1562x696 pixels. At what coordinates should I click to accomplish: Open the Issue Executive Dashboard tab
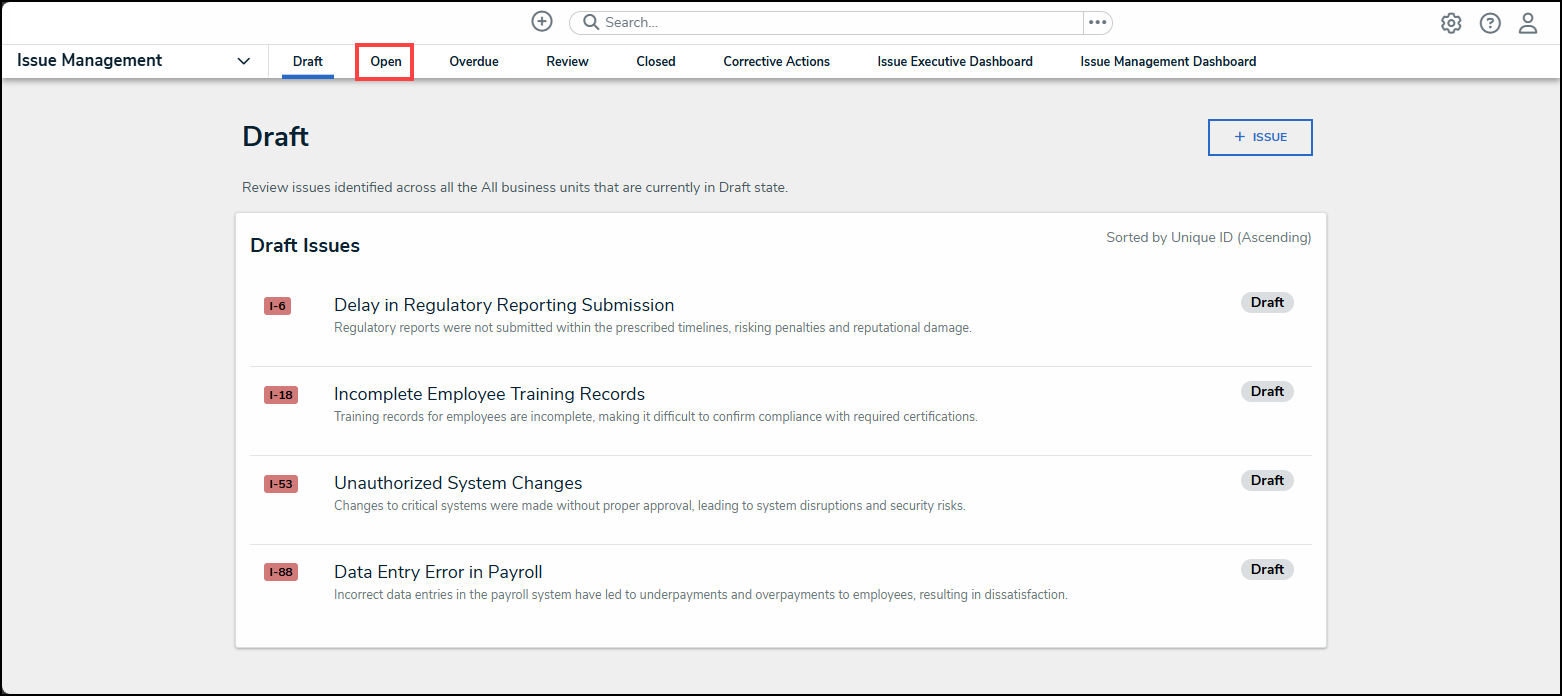tap(955, 61)
